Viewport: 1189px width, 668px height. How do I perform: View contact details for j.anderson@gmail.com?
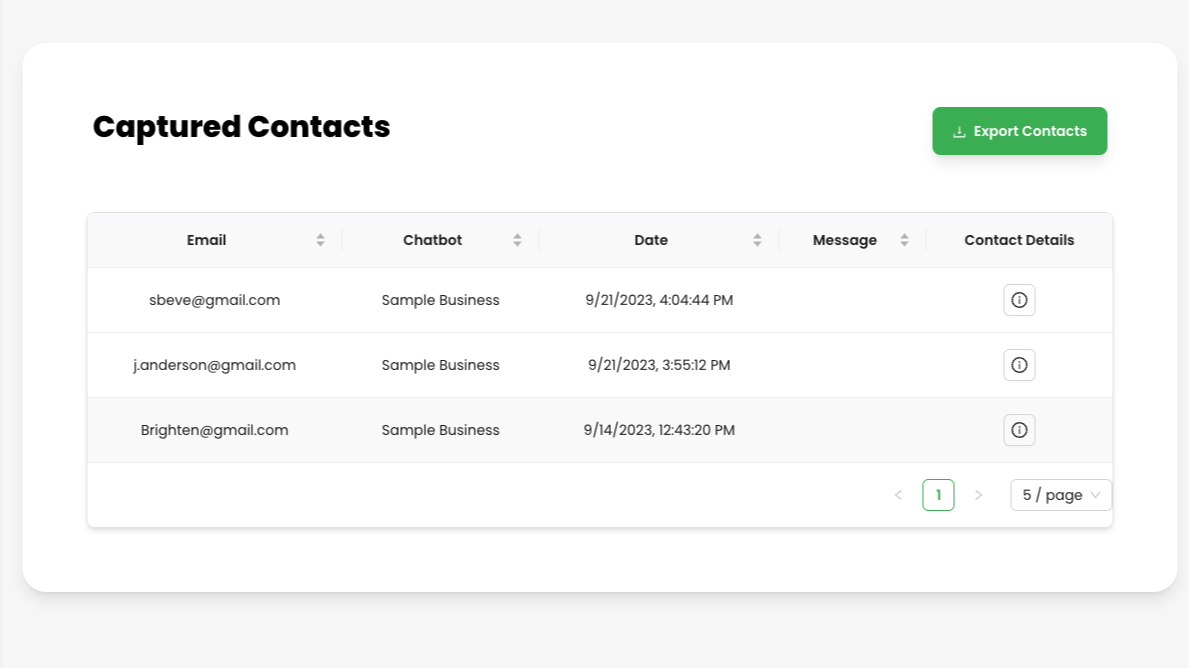click(1019, 364)
